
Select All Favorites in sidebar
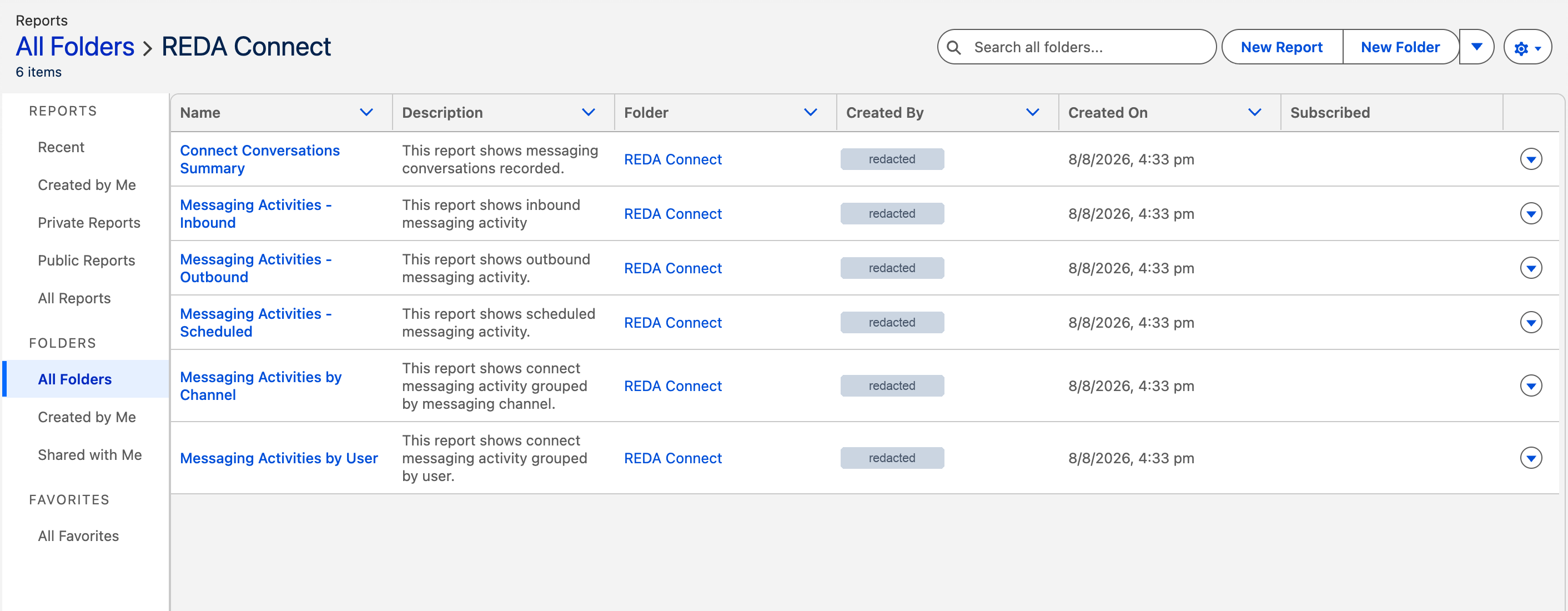point(78,535)
